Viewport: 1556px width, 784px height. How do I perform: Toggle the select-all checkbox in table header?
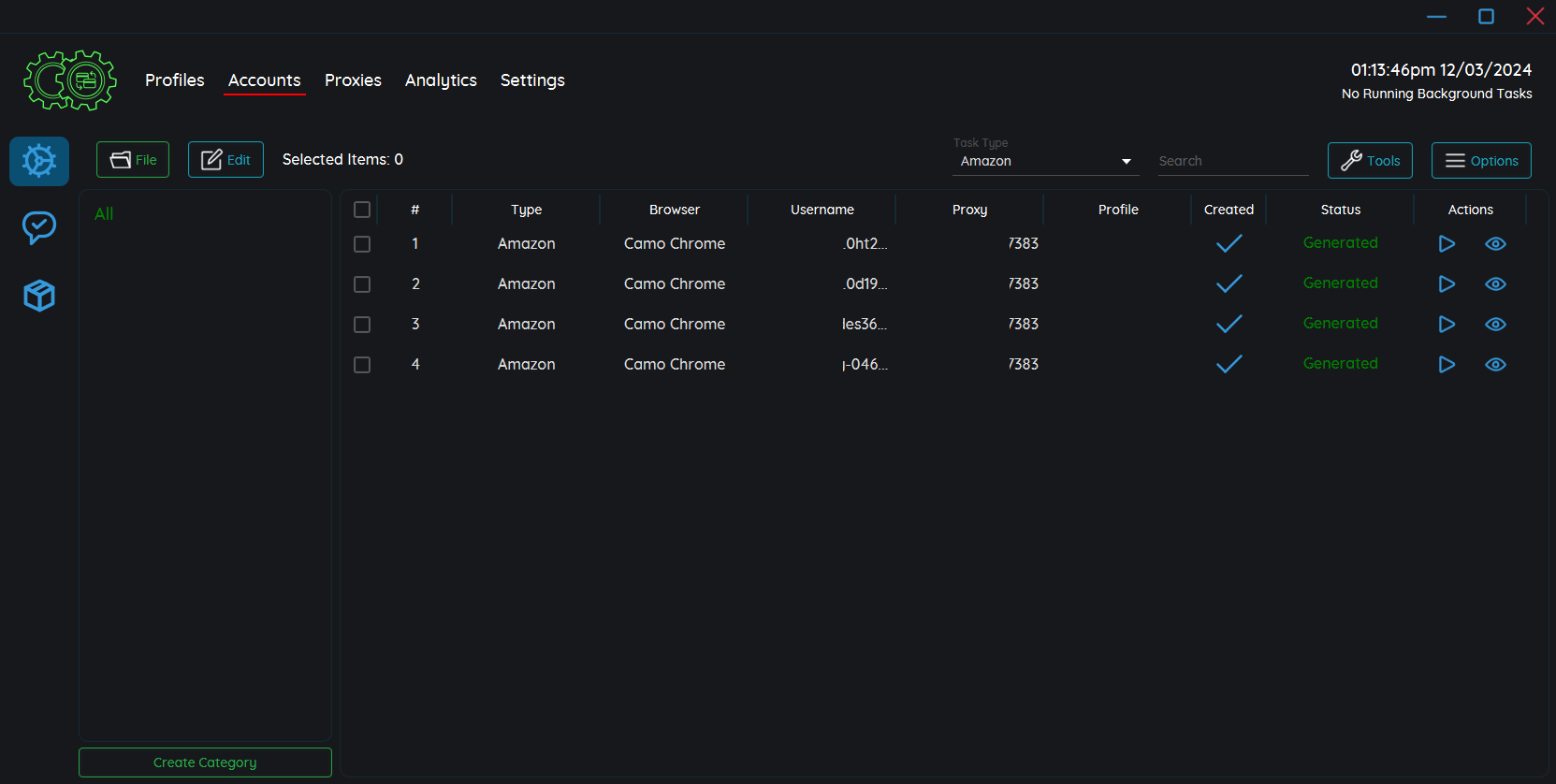point(362,210)
